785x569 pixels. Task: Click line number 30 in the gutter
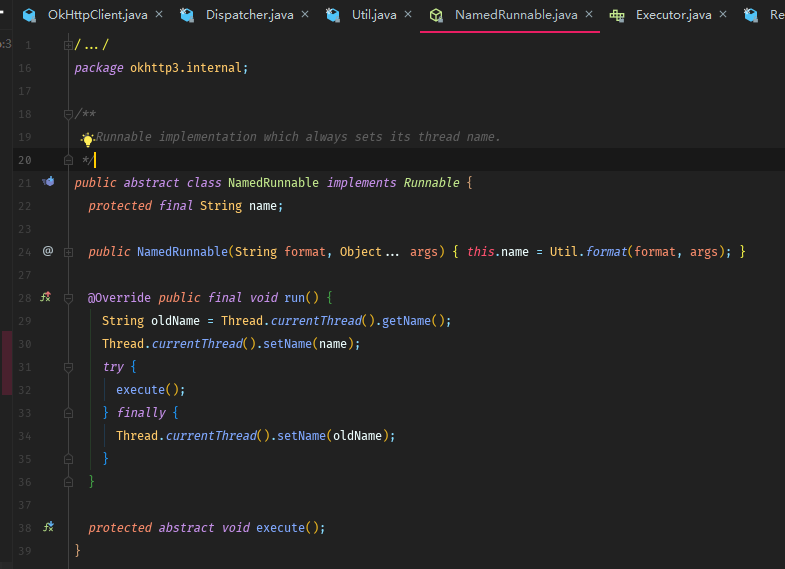25,344
